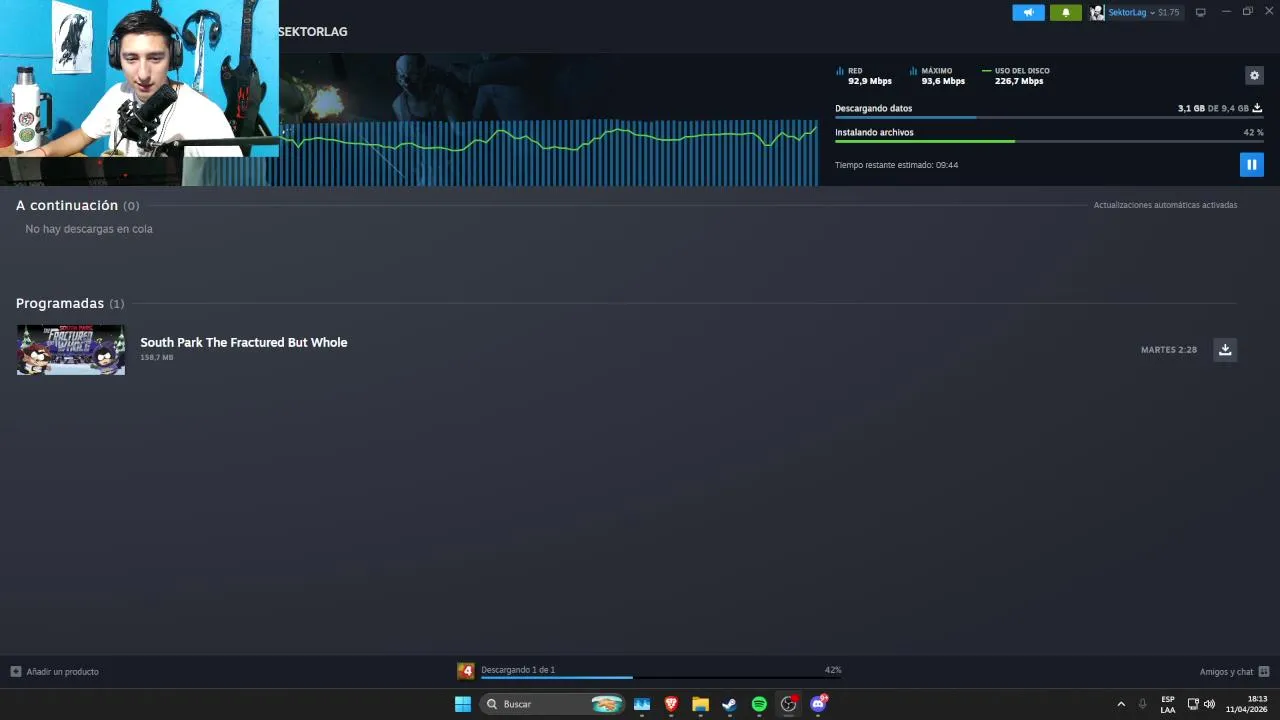Open Spotify from taskbar

point(759,704)
